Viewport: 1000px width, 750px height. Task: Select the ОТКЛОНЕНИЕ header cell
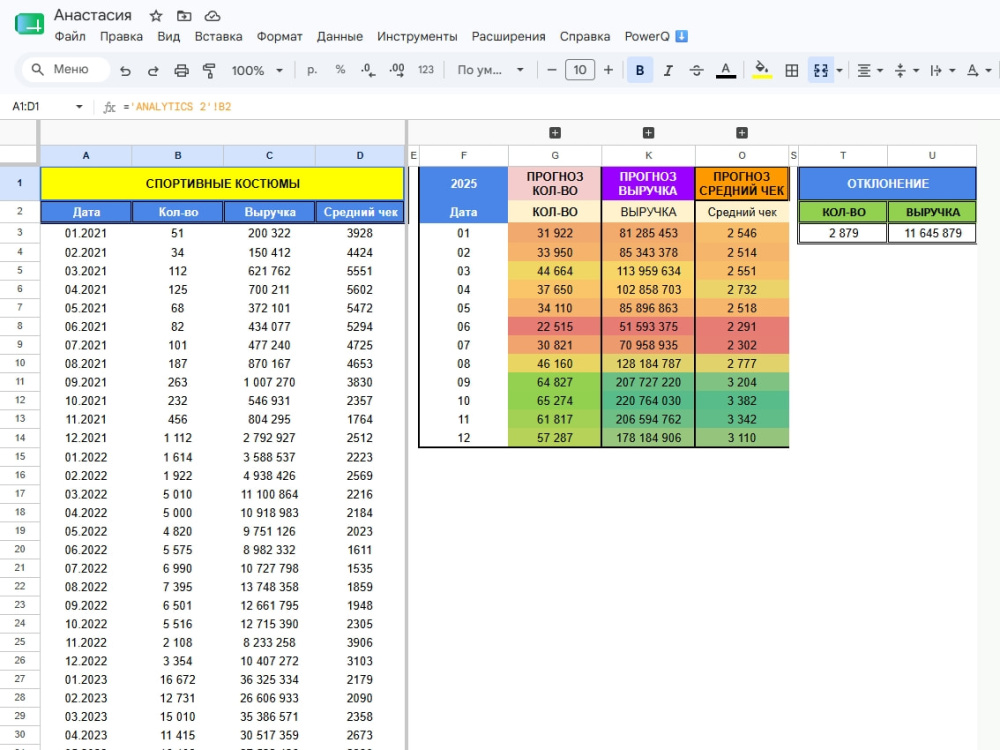click(x=888, y=184)
